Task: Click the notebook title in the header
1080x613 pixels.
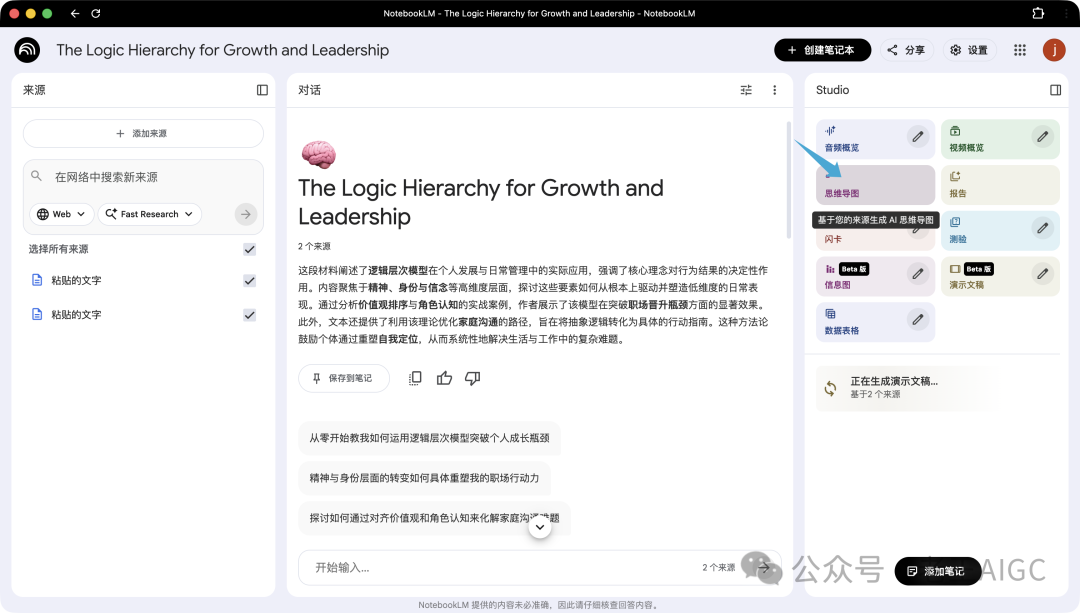Action: 222,50
